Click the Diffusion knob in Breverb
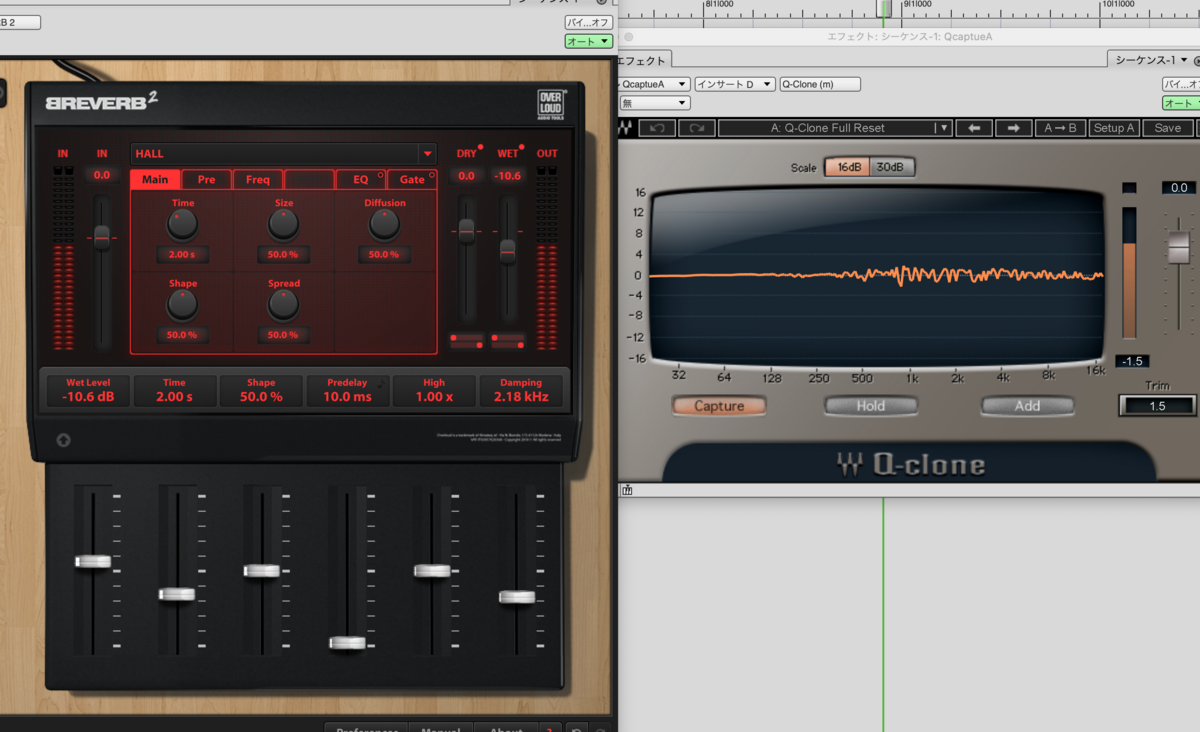 click(x=384, y=224)
